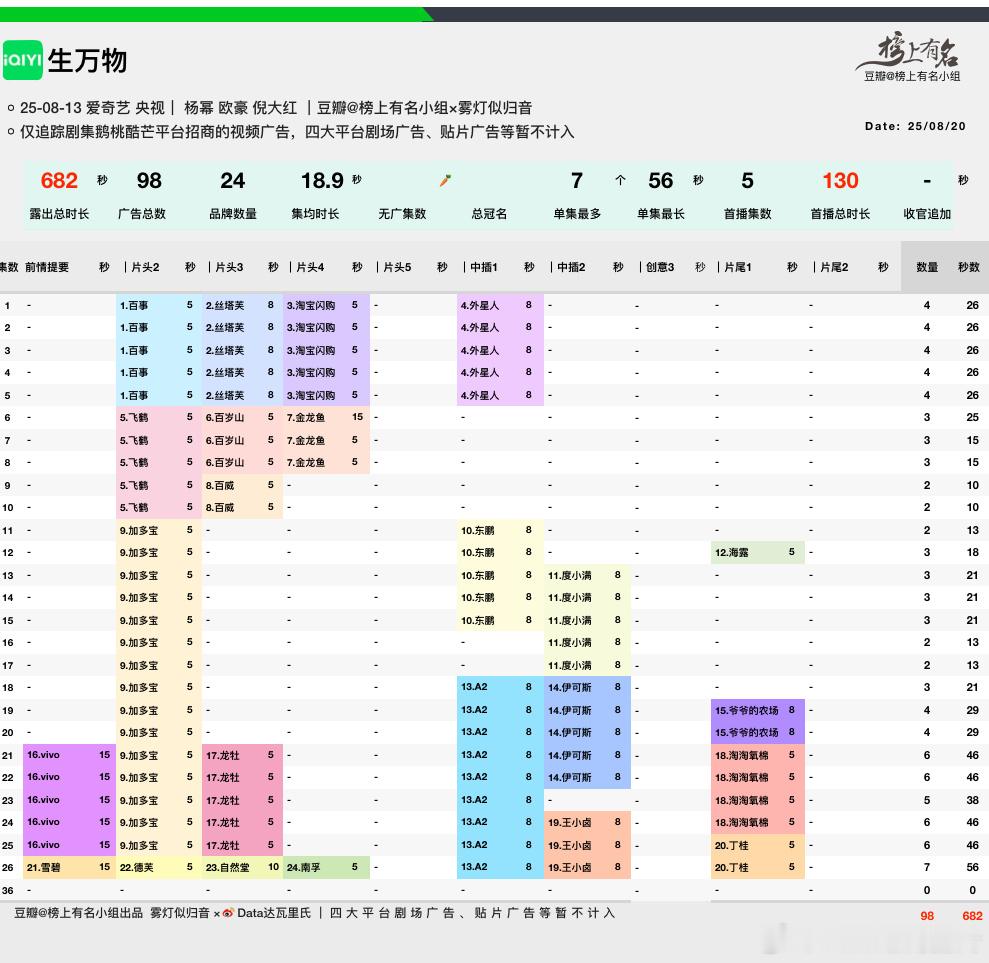Click the 首播总时长 label
This screenshot has height=963, width=989.
pos(840,214)
